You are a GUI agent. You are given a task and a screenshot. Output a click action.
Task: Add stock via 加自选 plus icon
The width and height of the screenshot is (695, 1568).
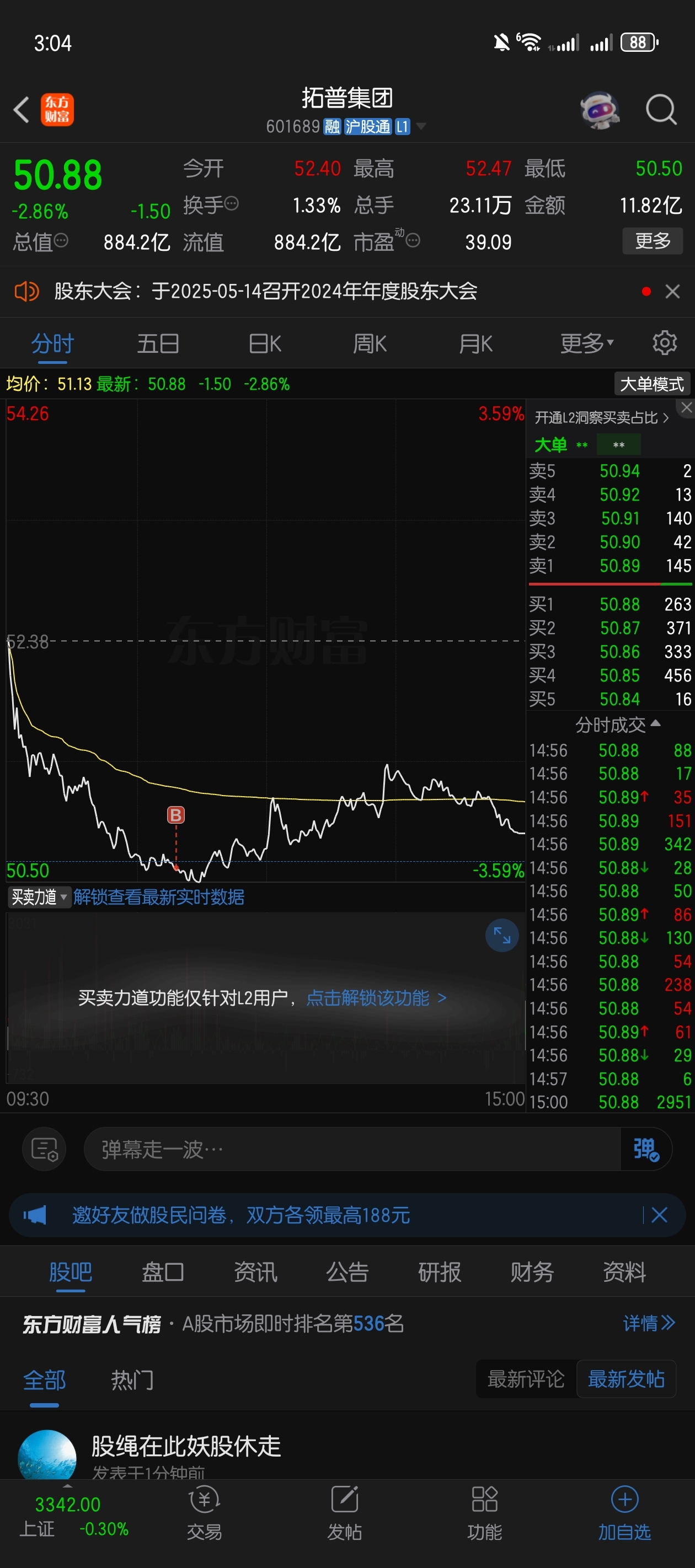pos(624,1513)
